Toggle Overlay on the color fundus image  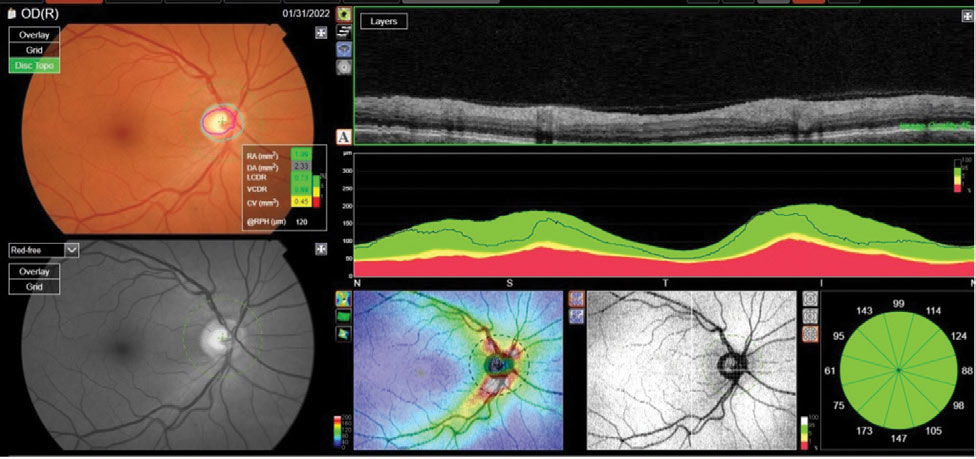pos(34,35)
